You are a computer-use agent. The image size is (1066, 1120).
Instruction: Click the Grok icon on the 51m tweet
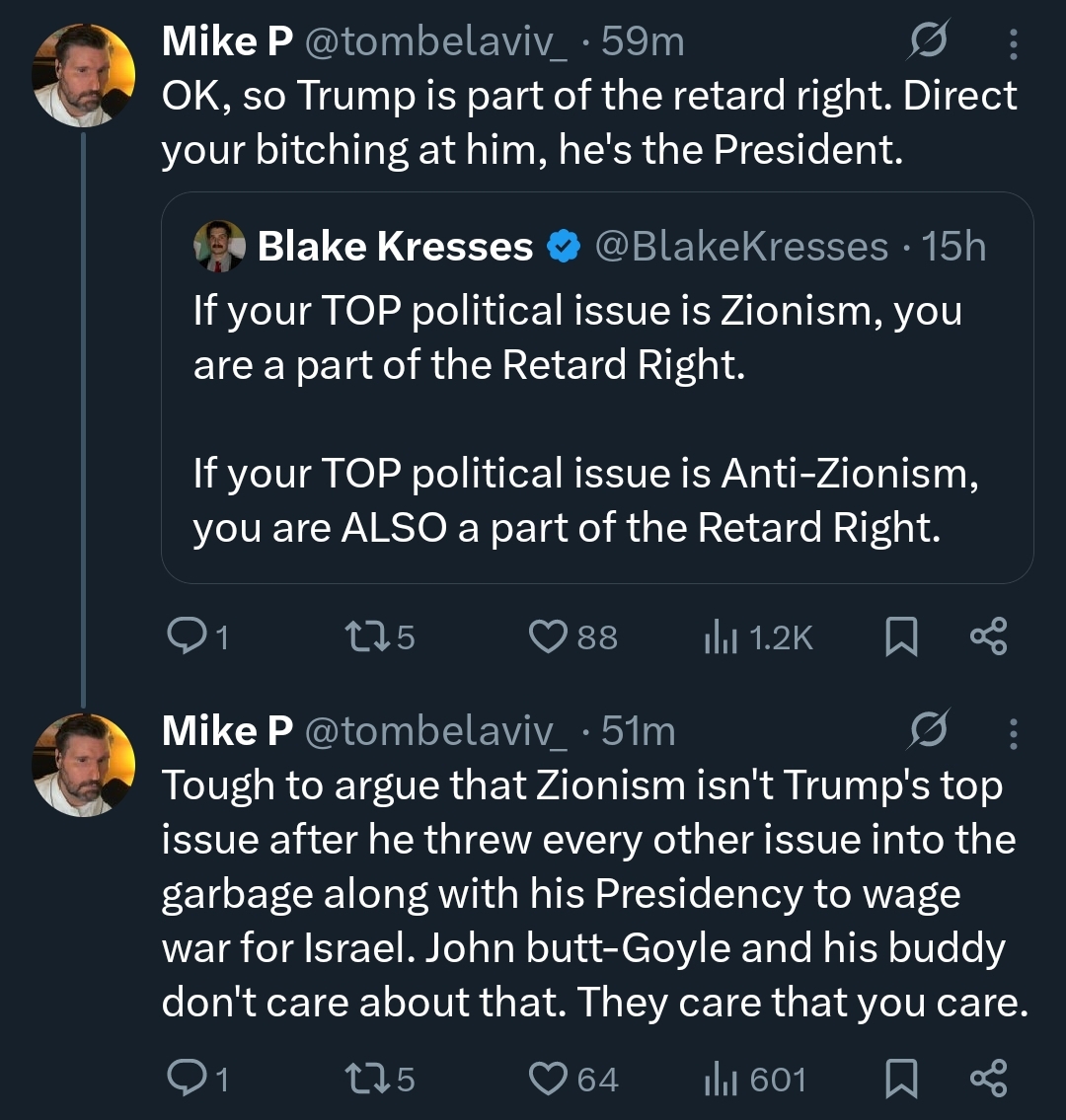click(930, 731)
